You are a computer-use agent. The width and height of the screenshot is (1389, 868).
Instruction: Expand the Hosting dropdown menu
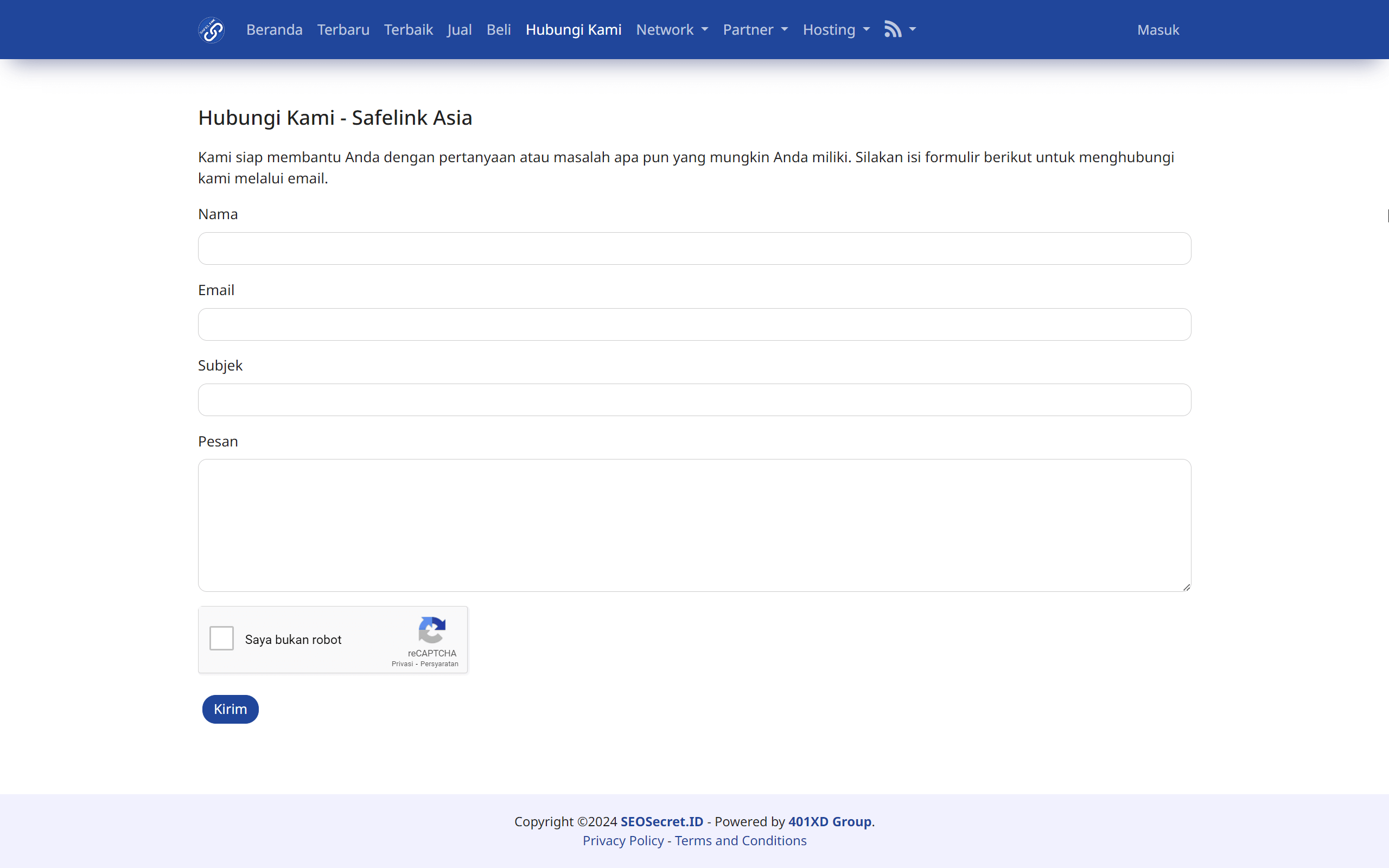[836, 29]
